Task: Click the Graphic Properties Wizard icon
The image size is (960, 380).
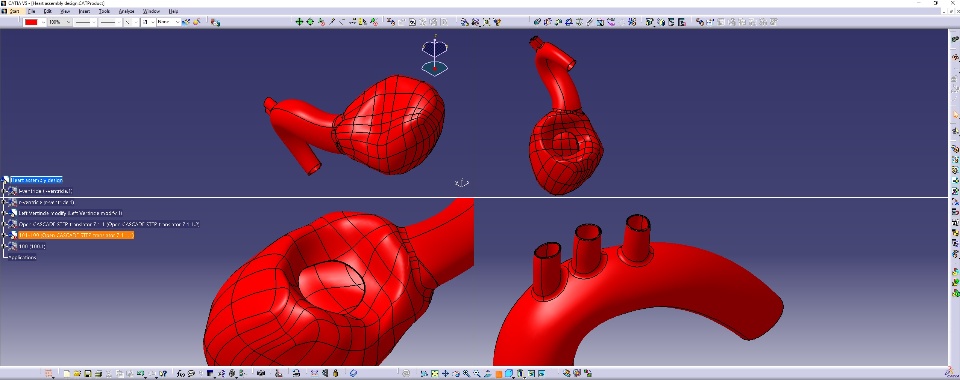Action: (197, 22)
